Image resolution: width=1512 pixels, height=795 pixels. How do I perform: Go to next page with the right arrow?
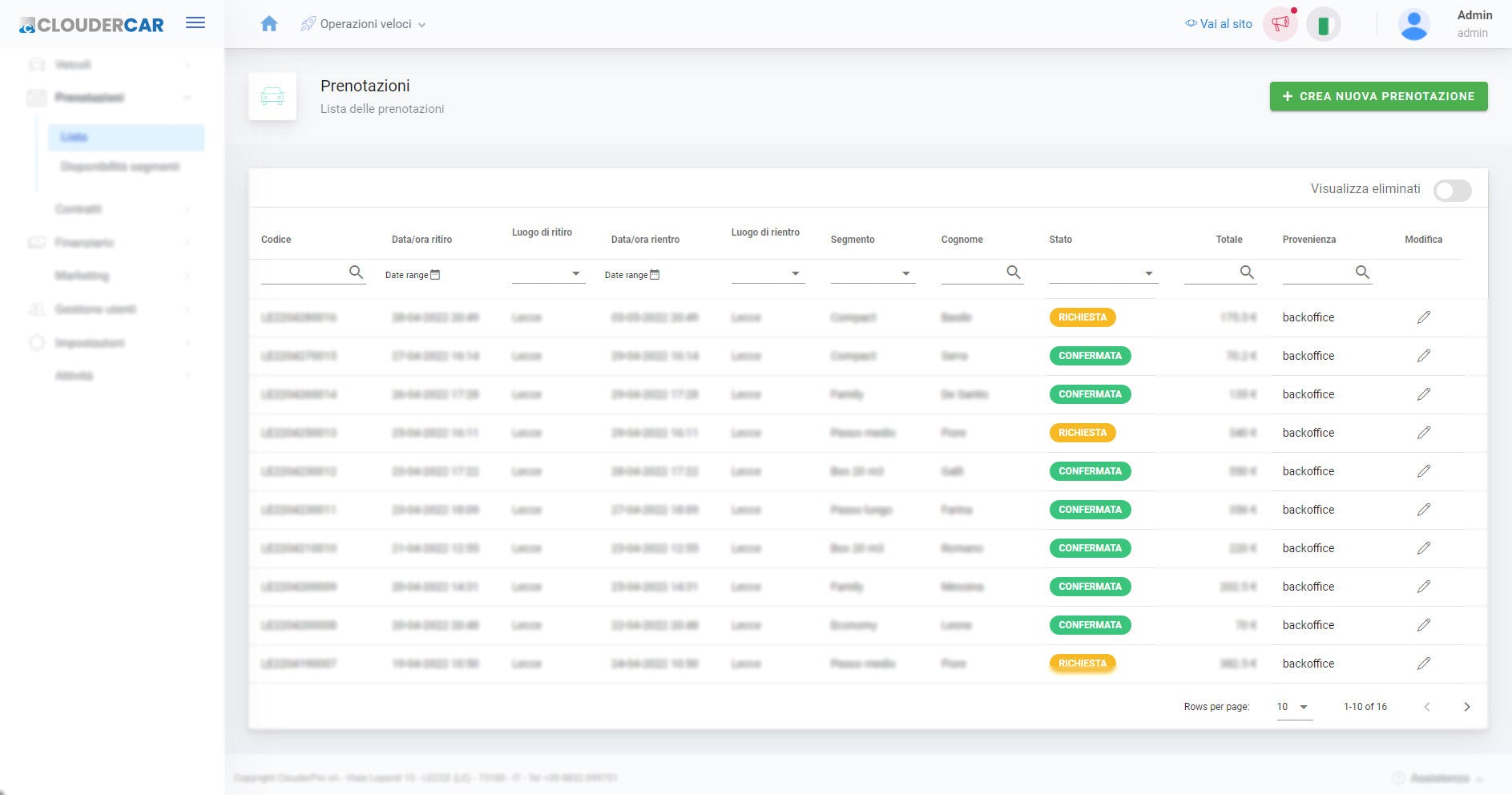pos(1467,707)
